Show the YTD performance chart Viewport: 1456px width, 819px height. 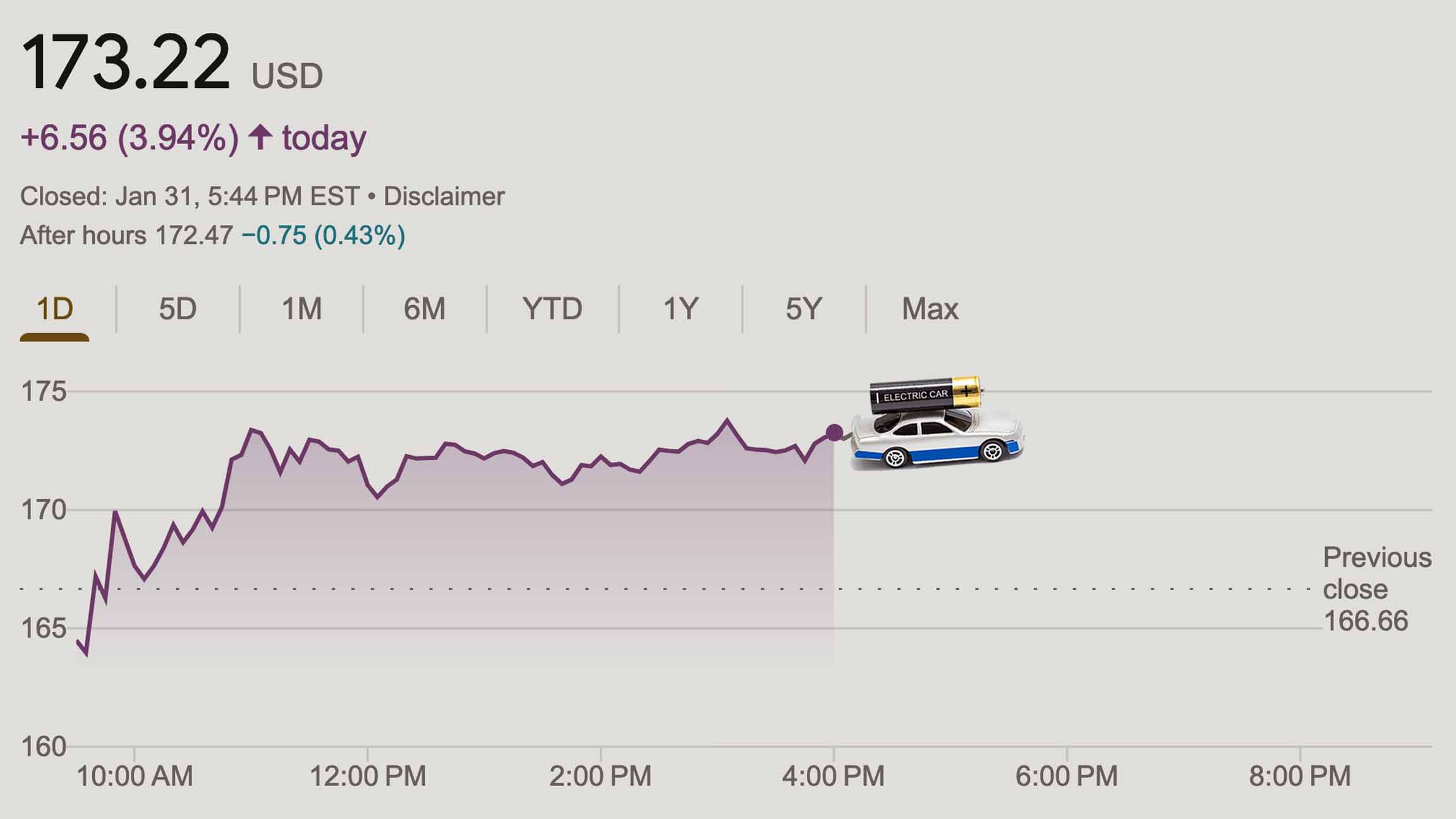(x=553, y=308)
